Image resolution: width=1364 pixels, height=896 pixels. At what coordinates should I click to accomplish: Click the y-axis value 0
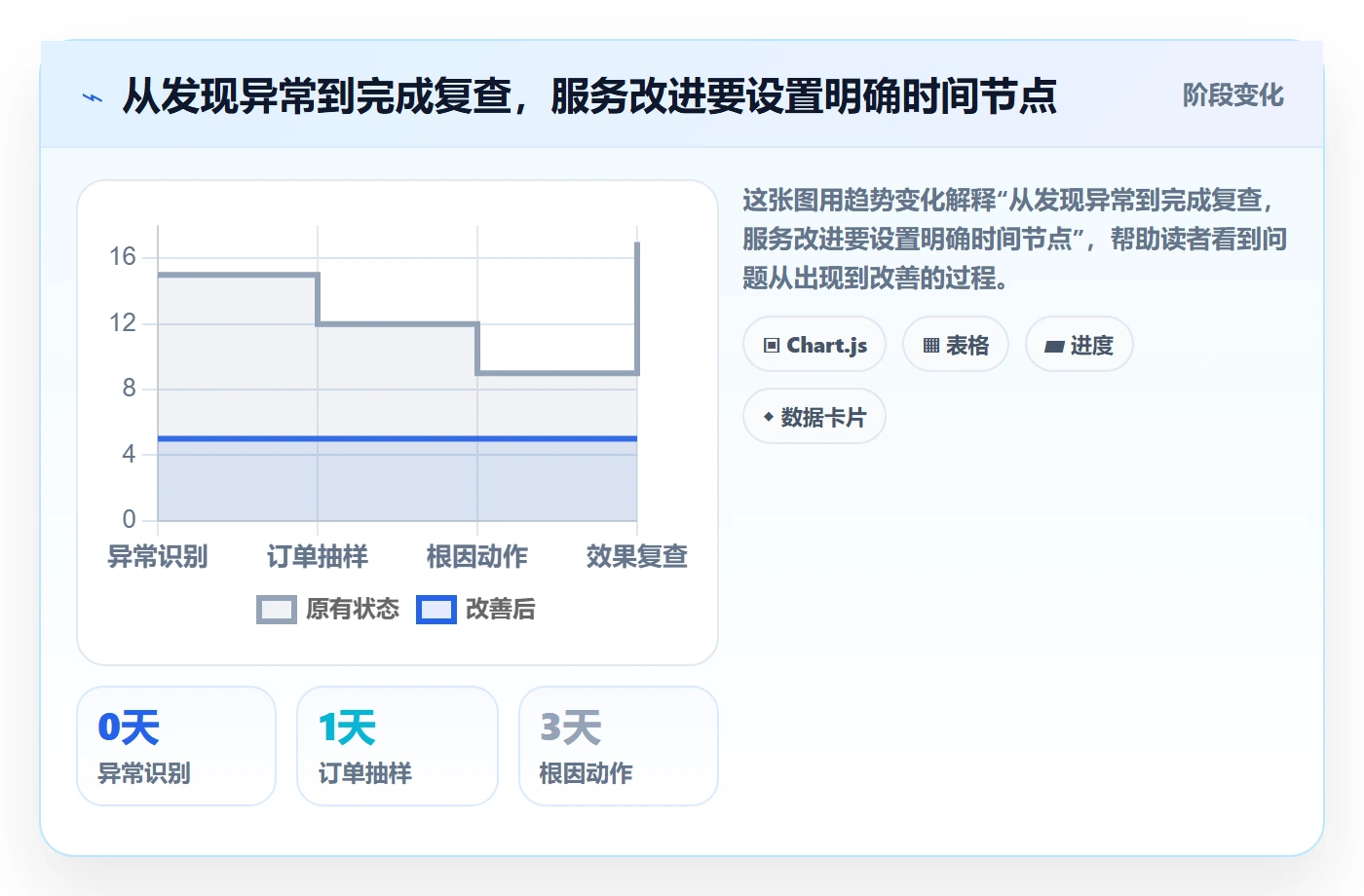[x=129, y=519]
